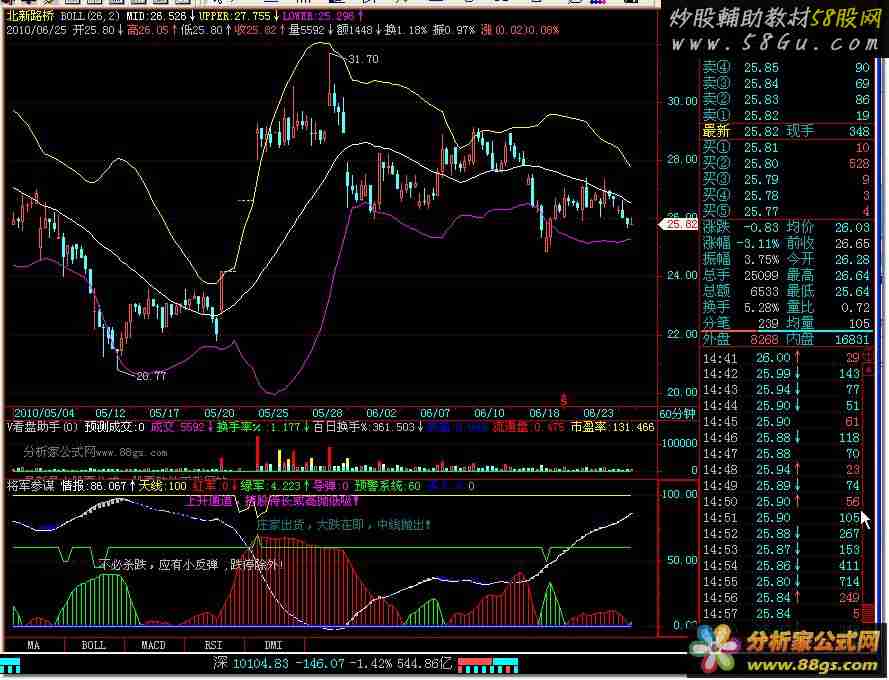Click the 卖② ask row at 25.83
889x680 pixels.
pyautogui.click(x=786, y=99)
